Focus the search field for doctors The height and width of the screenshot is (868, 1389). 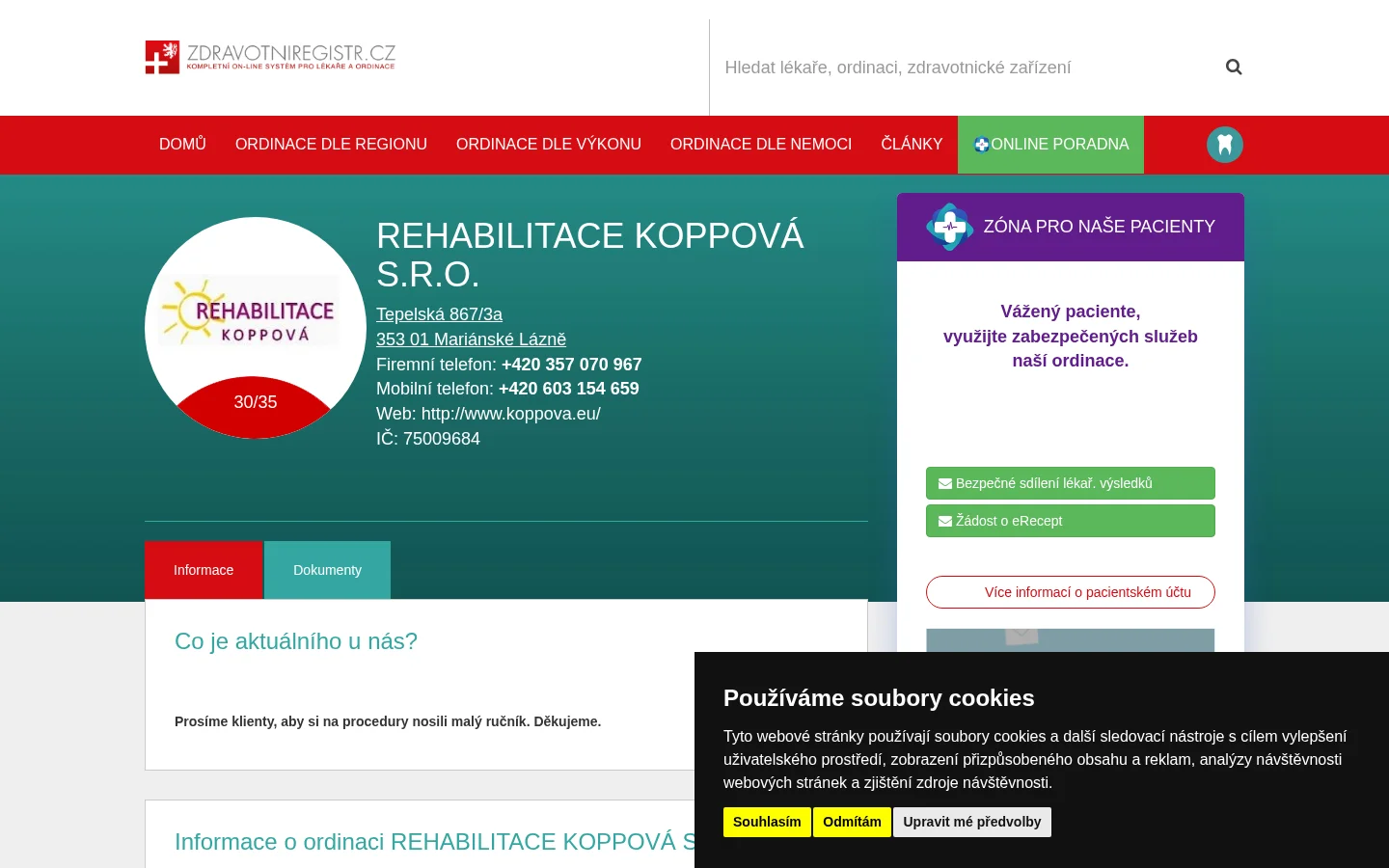coord(965,68)
